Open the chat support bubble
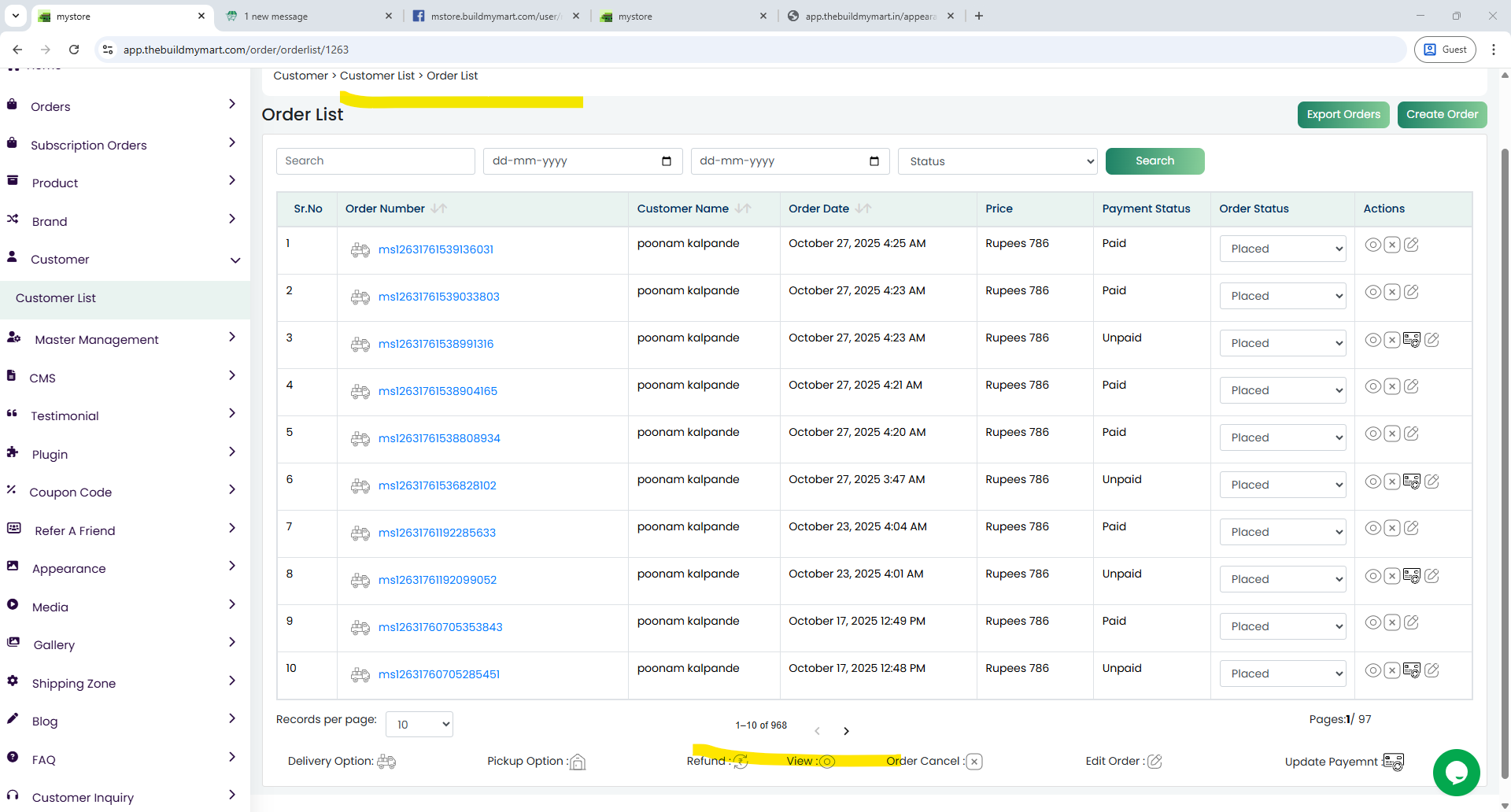This screenshot has height=812, width=1511. coord(1456,773)
